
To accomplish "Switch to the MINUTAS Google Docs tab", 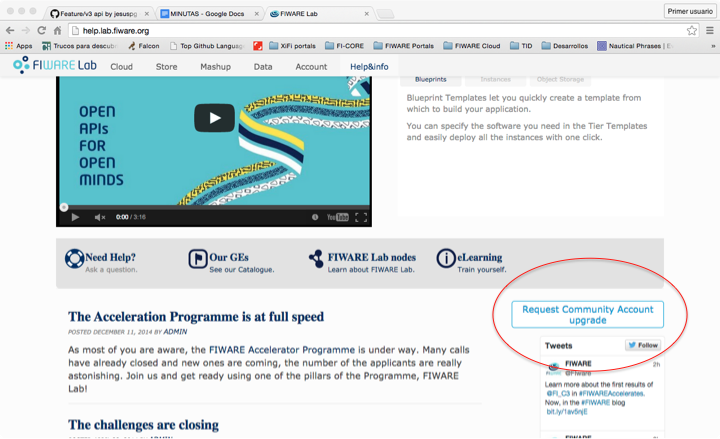I will 207,14.
